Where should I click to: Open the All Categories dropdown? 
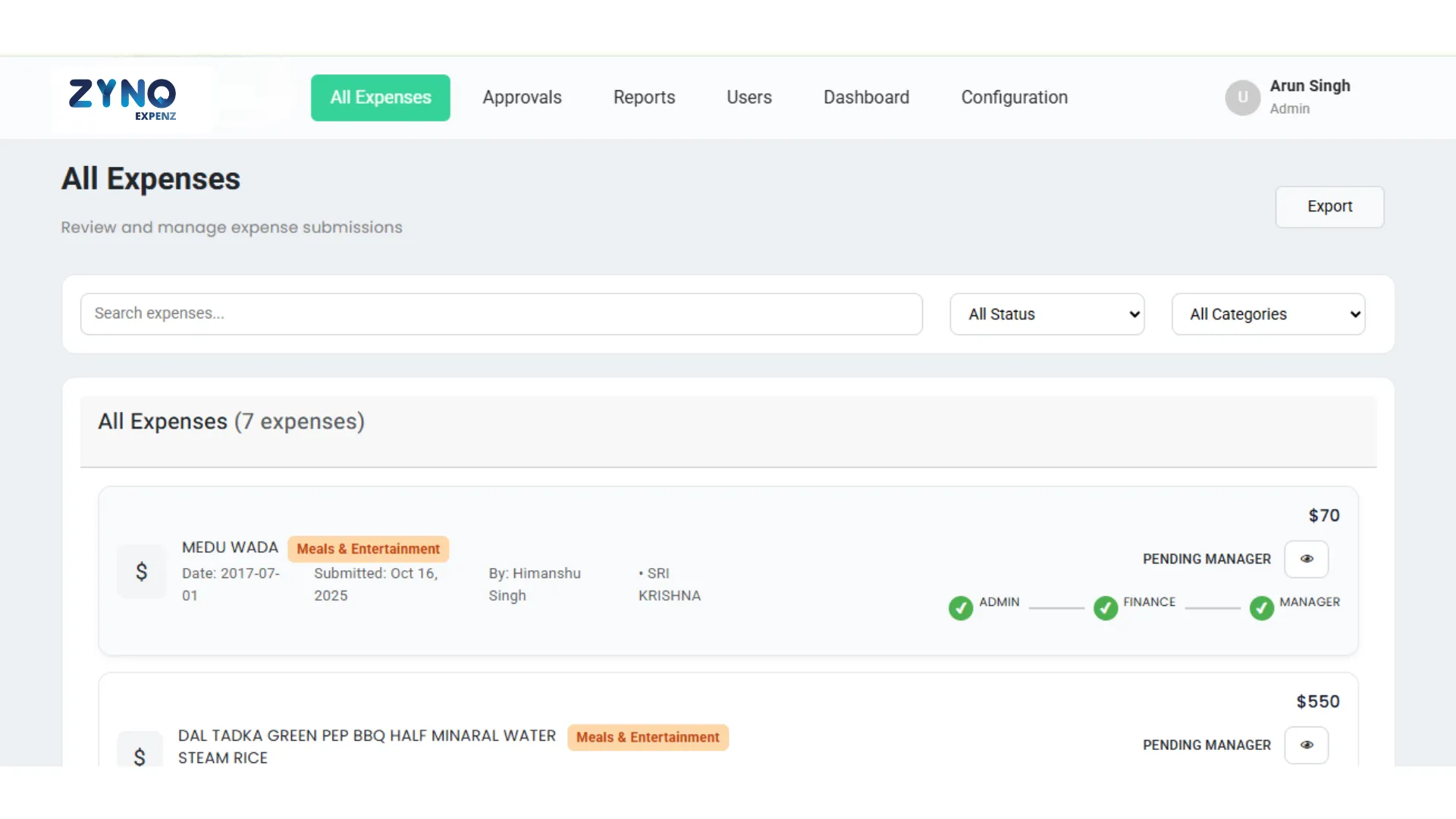coord(1268,314)
